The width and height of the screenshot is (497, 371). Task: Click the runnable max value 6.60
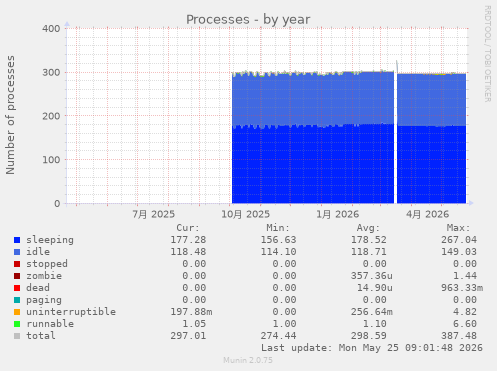tap(465, 324)
